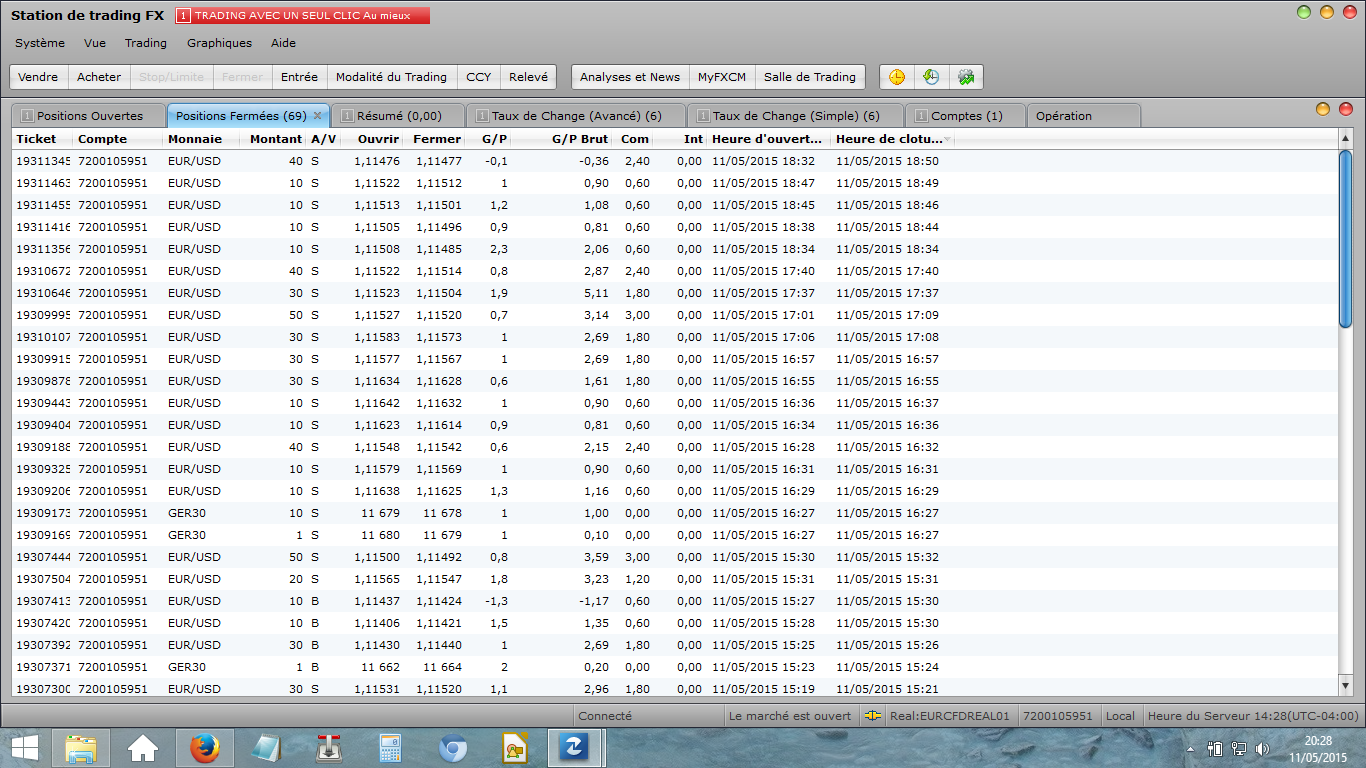
Task: Toggle the one-click trading red banner
Action: point(303,16)
